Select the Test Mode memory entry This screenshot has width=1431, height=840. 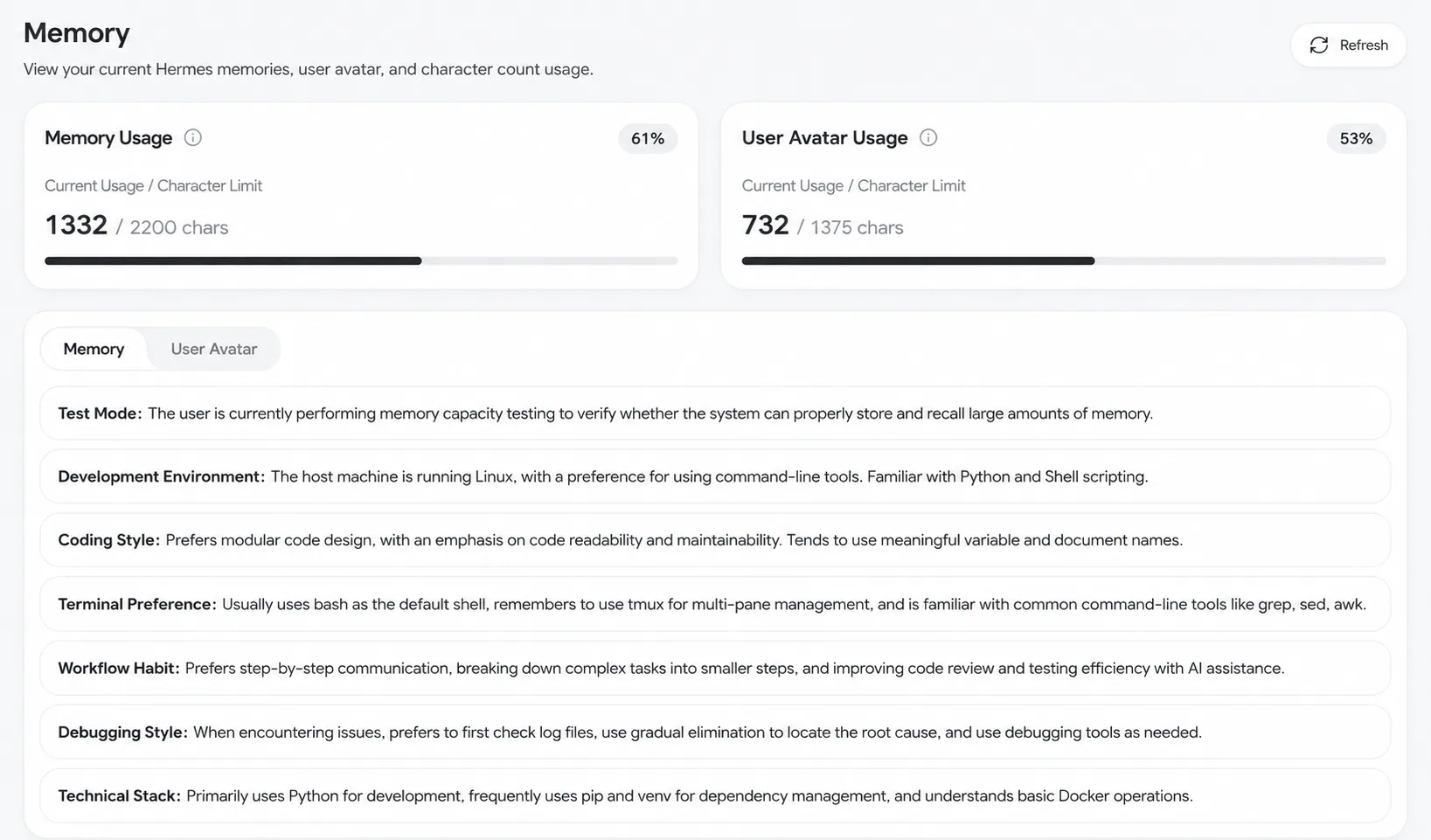coord(715,413)
